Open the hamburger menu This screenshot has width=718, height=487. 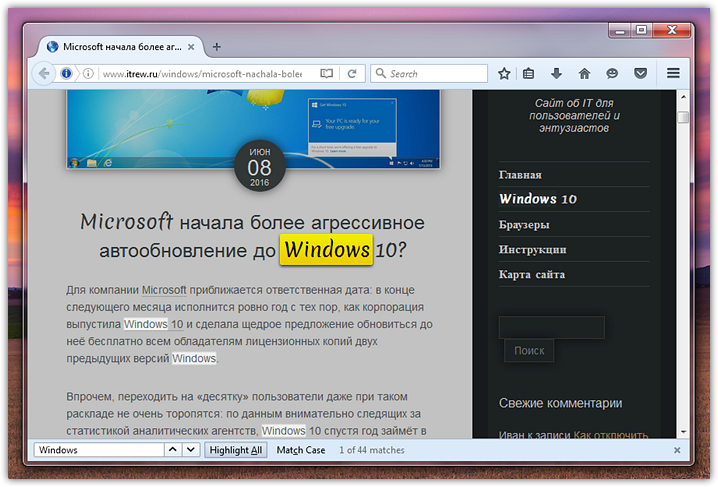pos(673,73)
